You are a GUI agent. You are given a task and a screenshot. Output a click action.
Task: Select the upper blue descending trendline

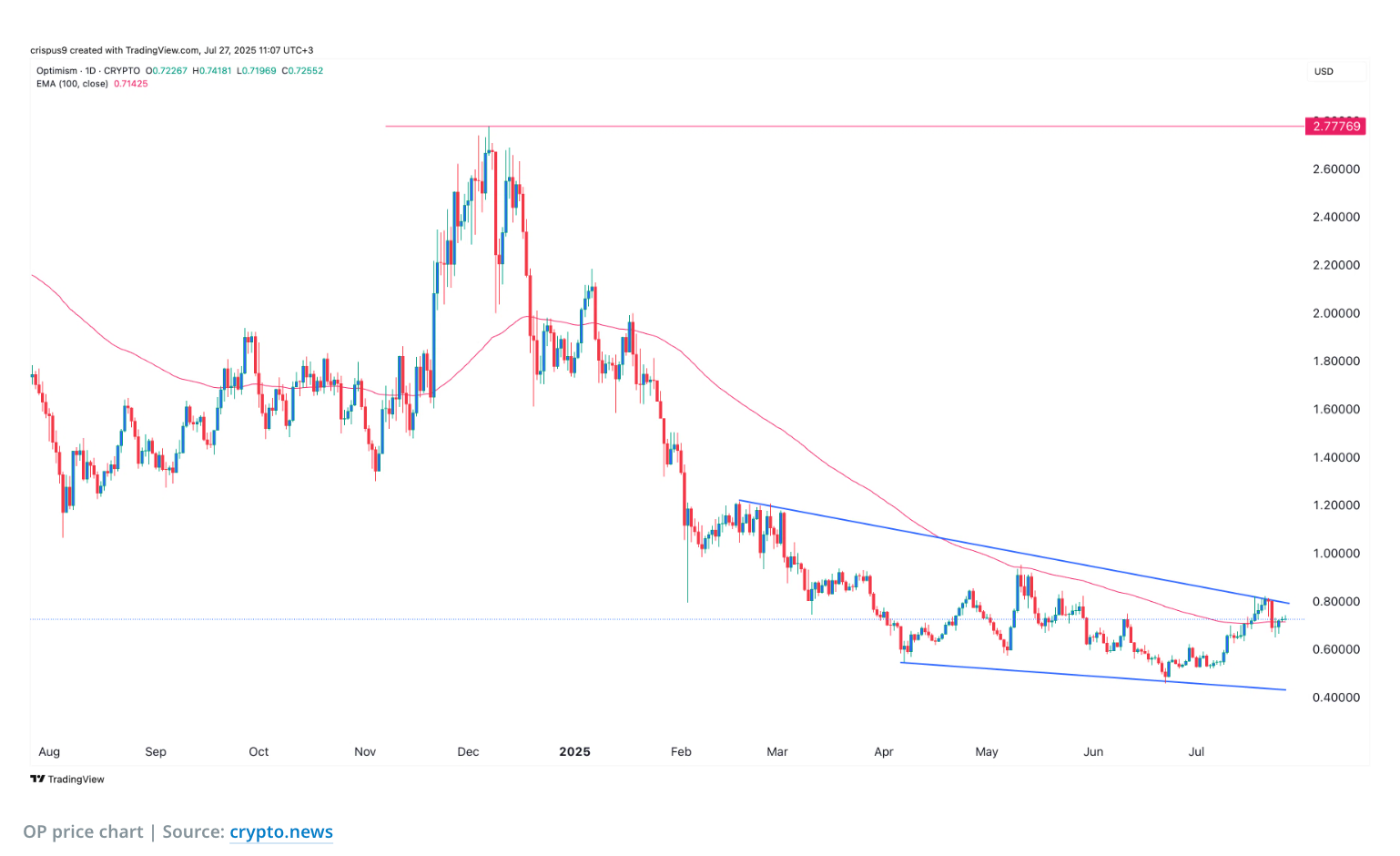1001,551
